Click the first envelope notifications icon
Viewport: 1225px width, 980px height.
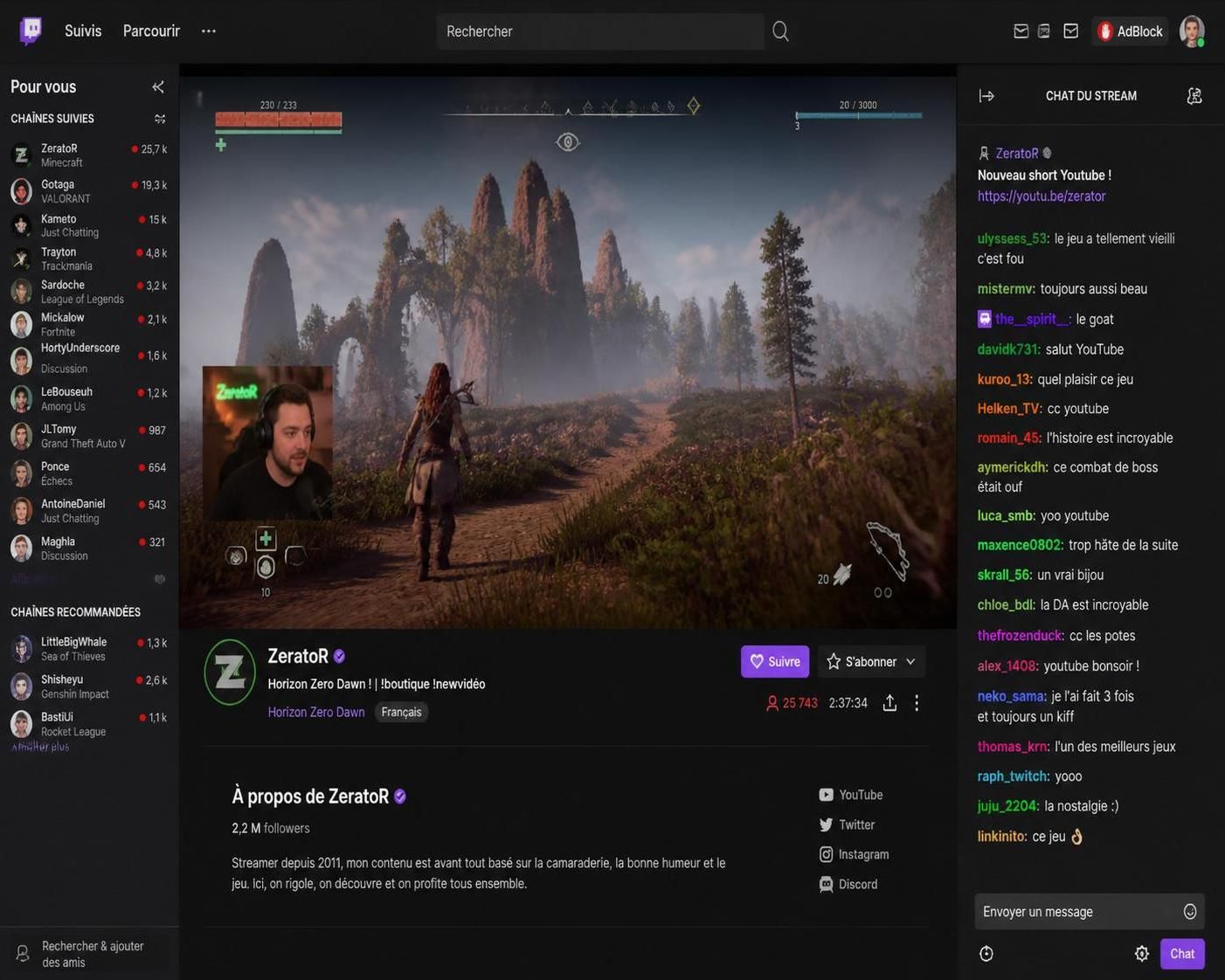pyautogui.click(x=1021, y=31)
